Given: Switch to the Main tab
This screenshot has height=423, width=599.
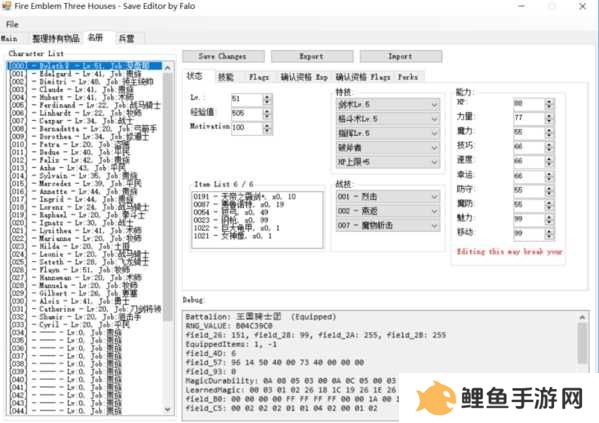Looking at the screenshot, I should [9, 39].
